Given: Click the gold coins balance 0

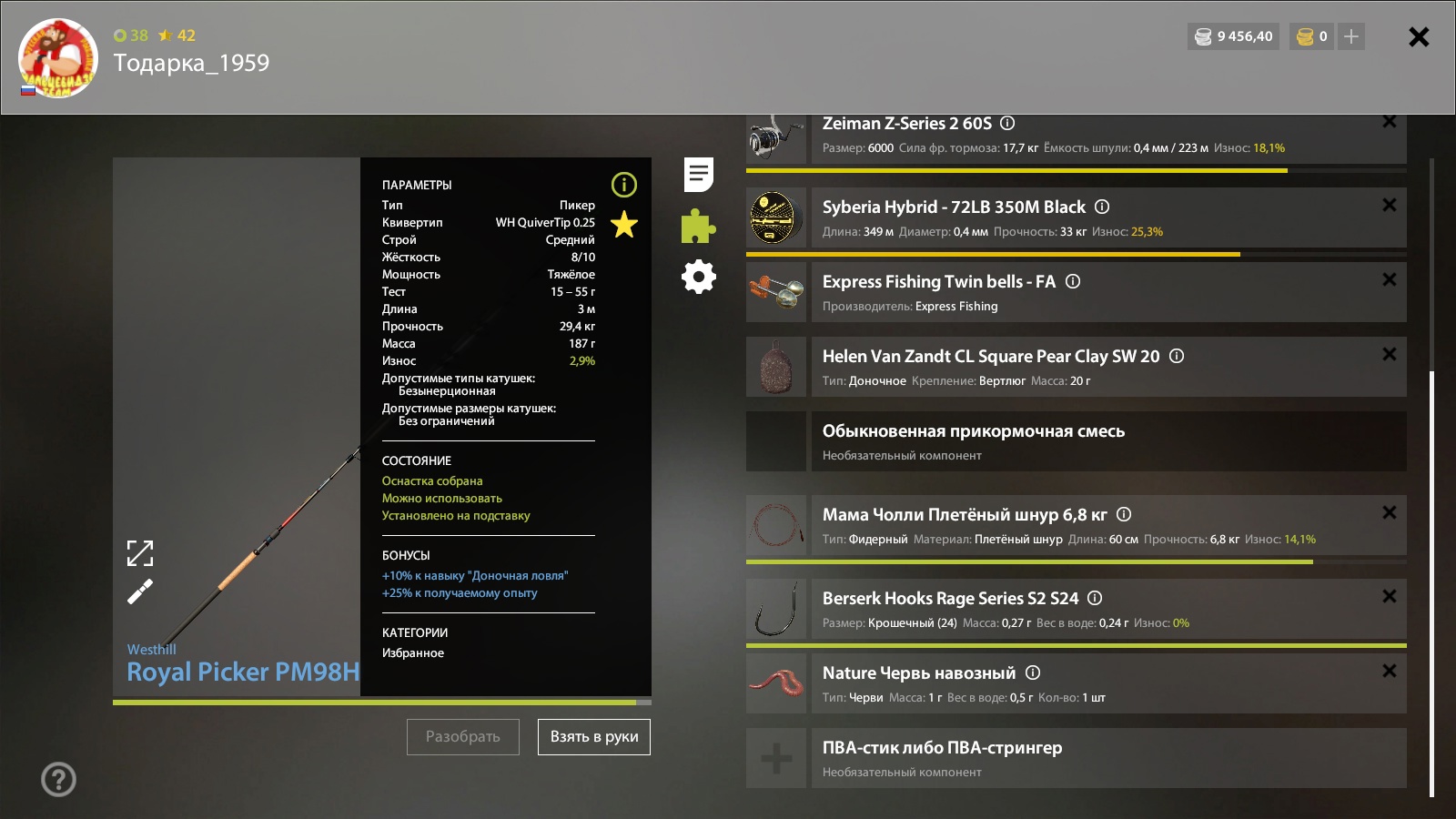Looking at the screenshot, I should [x=1312, y=36].
